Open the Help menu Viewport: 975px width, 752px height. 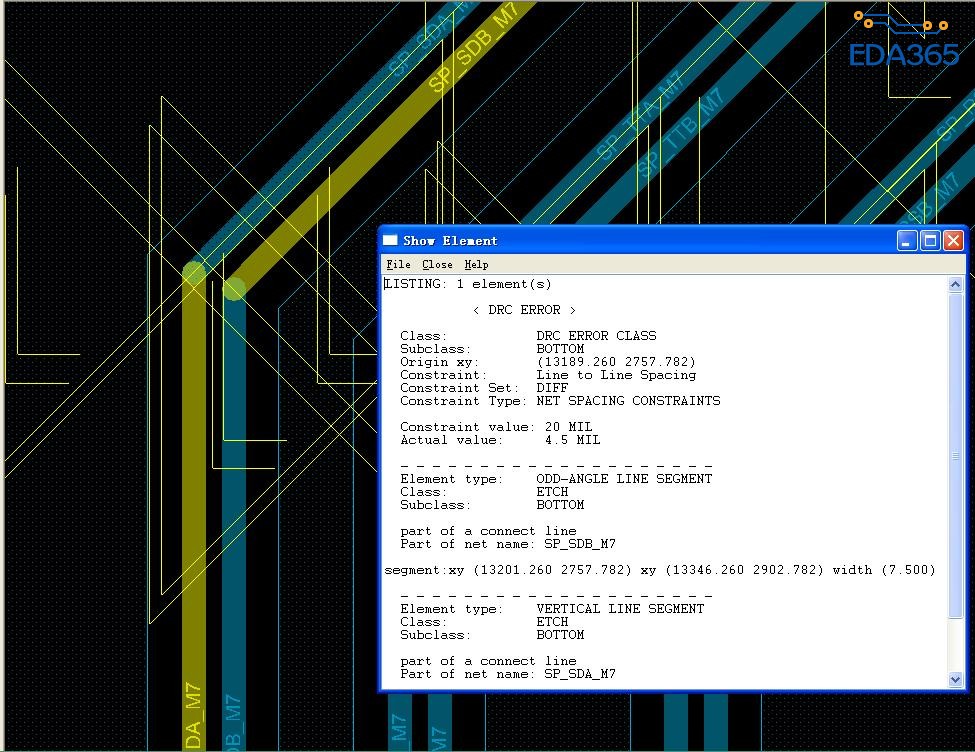[476, 264]
